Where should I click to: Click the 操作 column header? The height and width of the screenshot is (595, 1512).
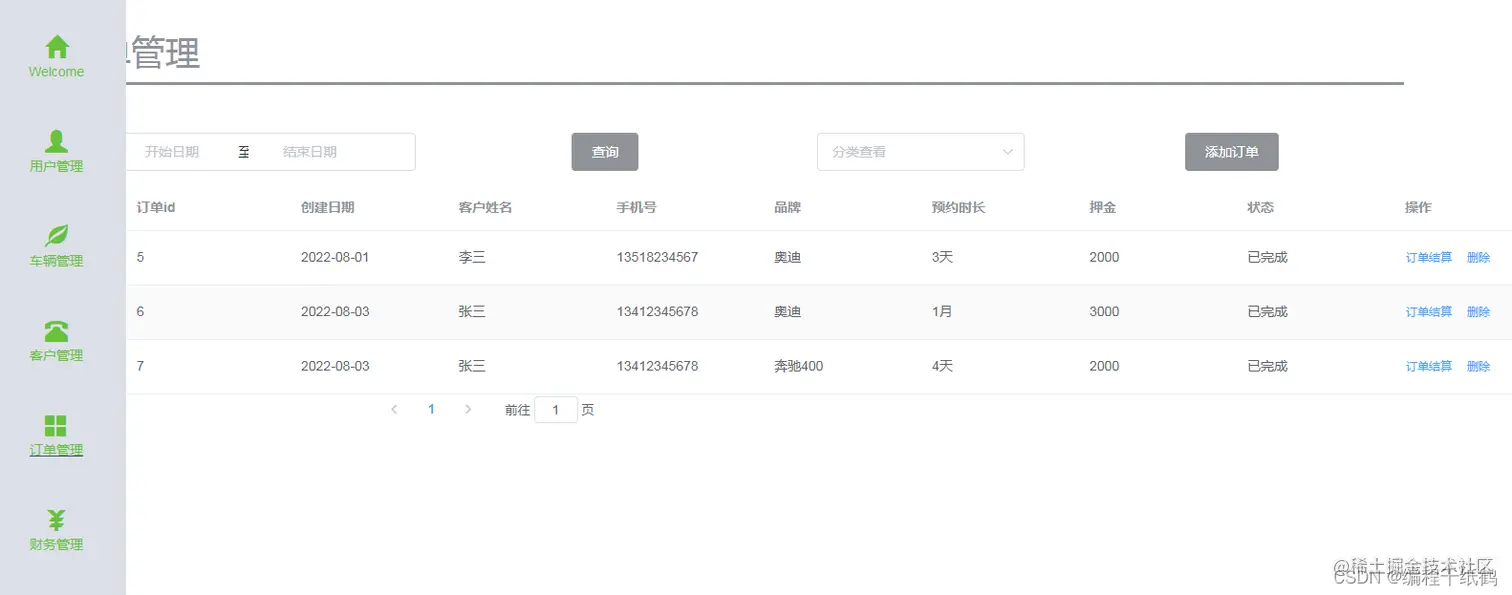(1419, 207)
